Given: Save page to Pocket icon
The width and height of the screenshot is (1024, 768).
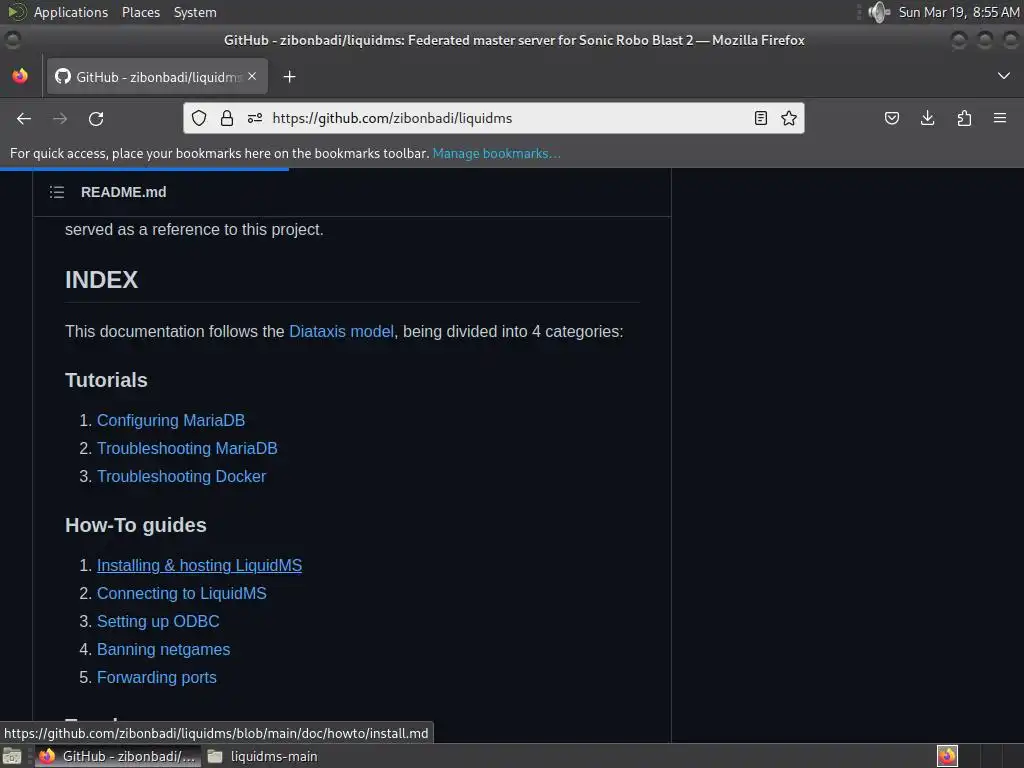Looking at the screenshot, I should point(891,118).
